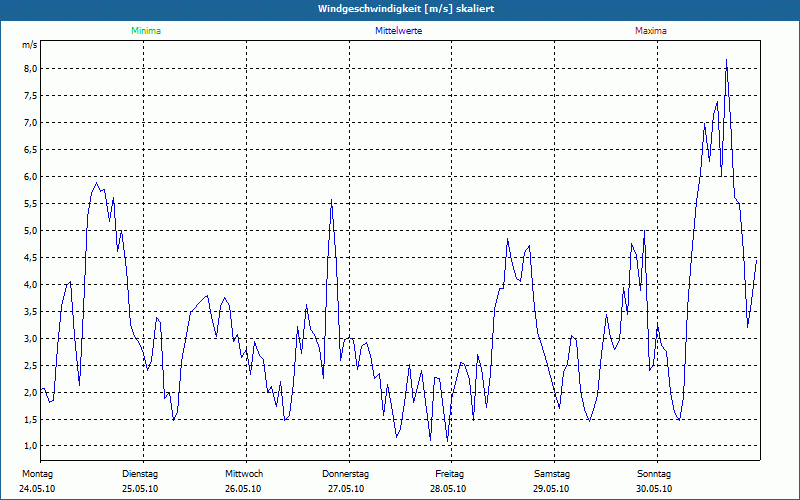This screenshot has height=500, width=800.
Task: Click the Samstag day label
Action: (x=552, y=474)
